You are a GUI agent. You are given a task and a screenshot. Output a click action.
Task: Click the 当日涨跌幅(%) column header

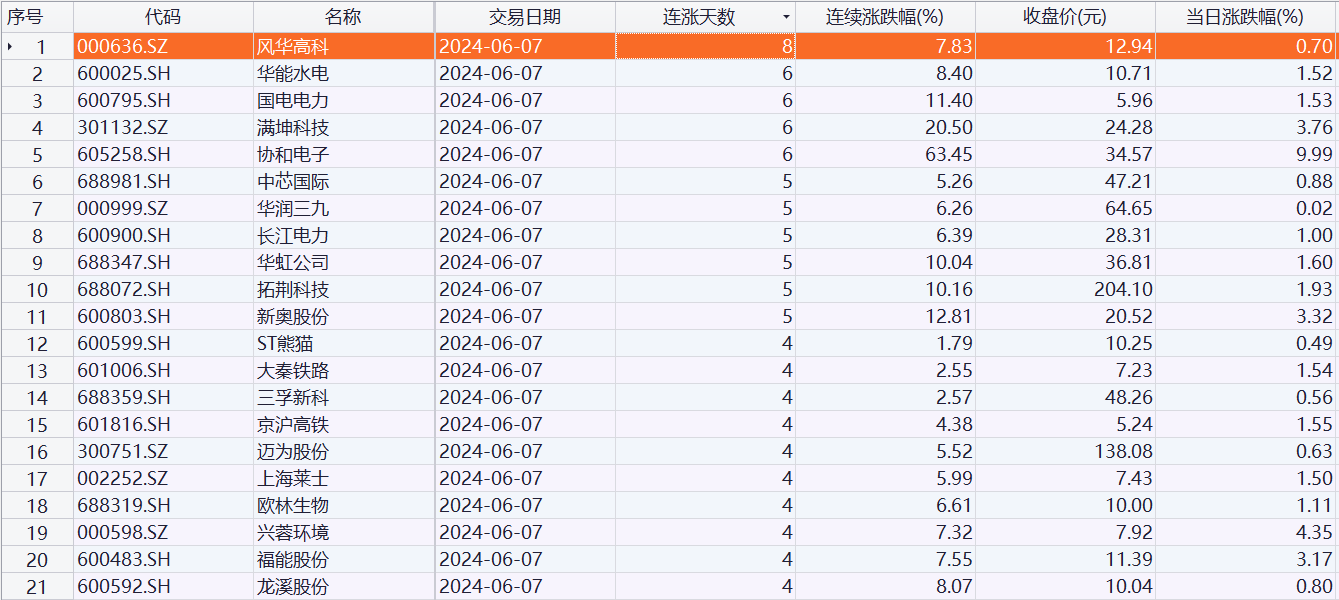pyautogui.click(x=1245, y=17)
